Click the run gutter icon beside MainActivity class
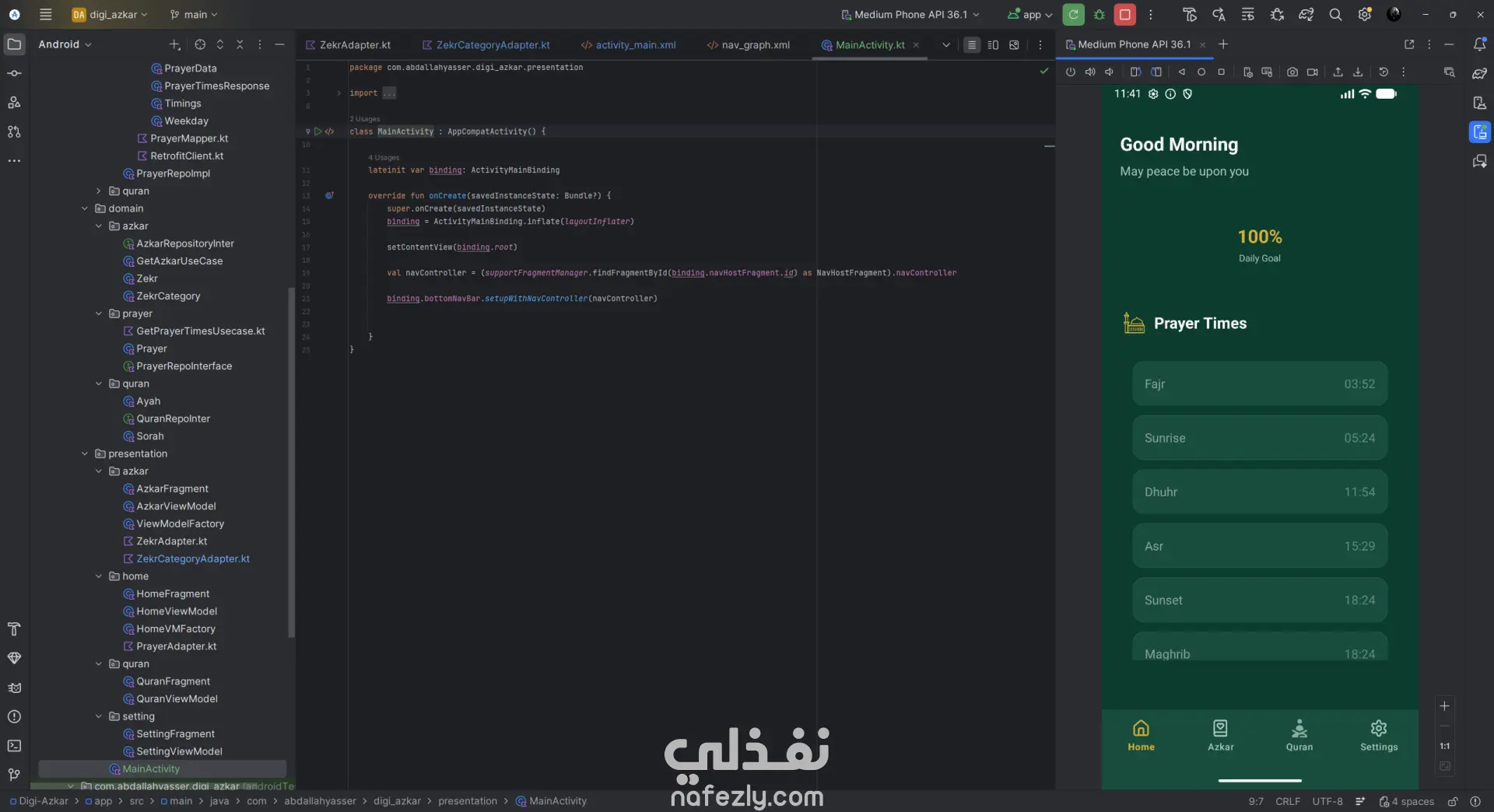The image size is (1494, 812). tap(317, 131)
